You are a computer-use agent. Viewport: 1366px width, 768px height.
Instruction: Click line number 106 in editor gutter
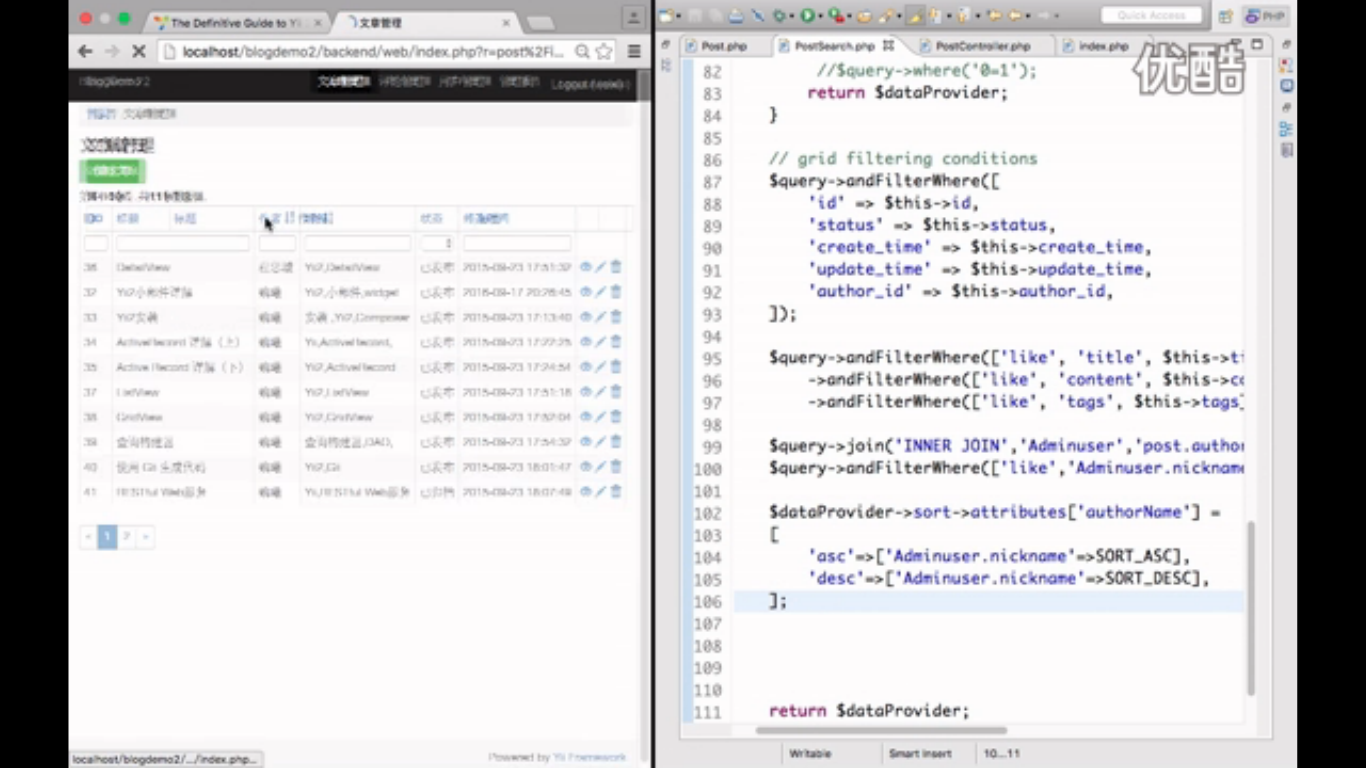tap(707, 601)
